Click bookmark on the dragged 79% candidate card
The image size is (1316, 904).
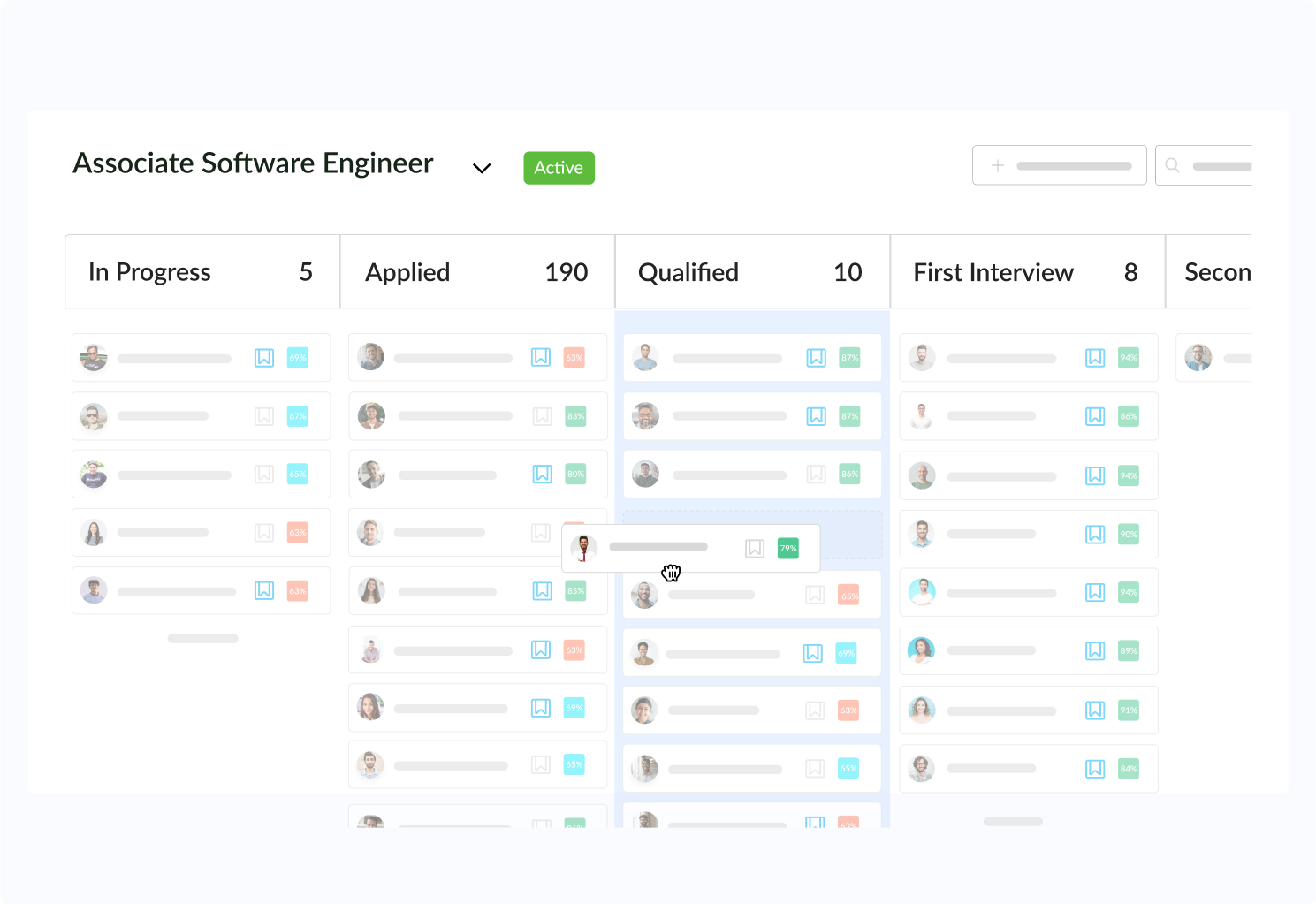755,549
